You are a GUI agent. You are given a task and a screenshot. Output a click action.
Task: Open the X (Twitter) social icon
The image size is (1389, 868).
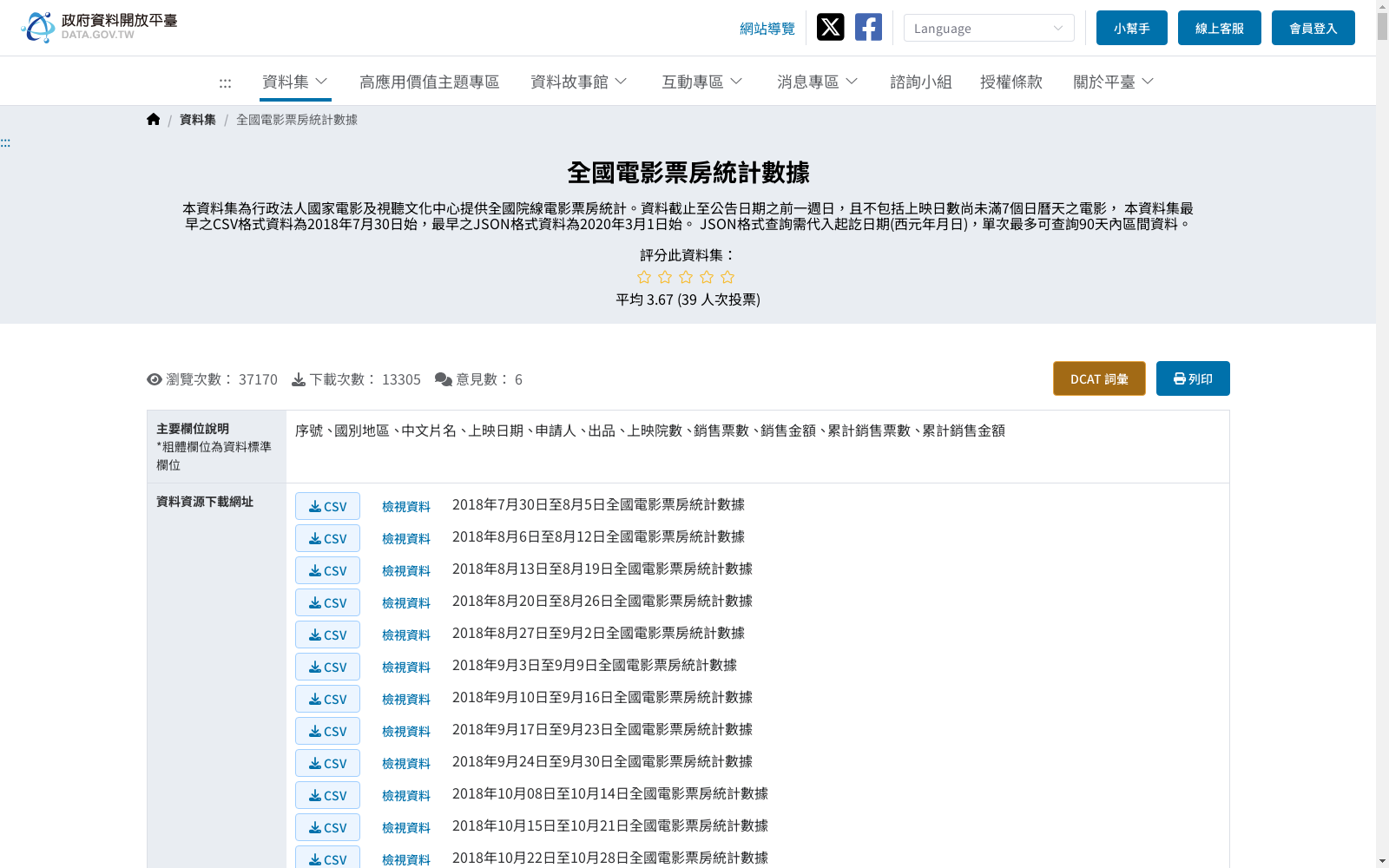click(x=830, y=27)
